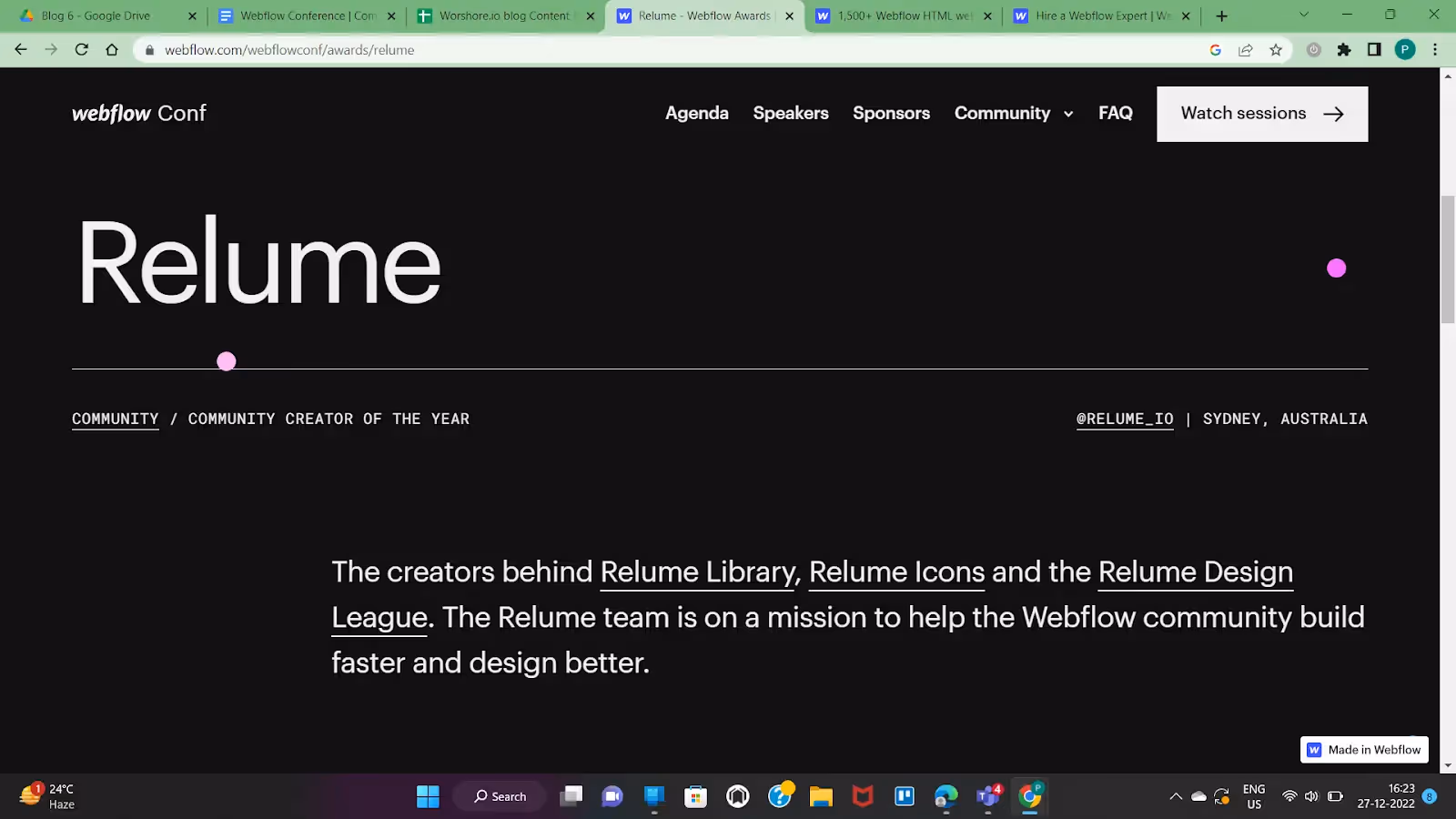The width and height of the screenshot is (1456, 819).
Task: Open the Windows Start menu
Action: (428, 796)
